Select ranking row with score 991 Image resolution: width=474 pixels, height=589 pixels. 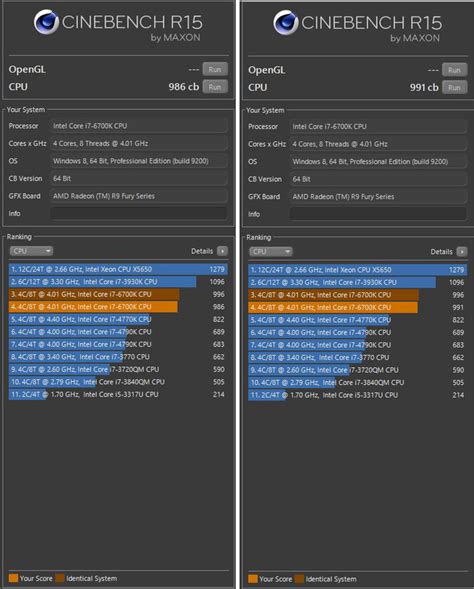(357, 307)
